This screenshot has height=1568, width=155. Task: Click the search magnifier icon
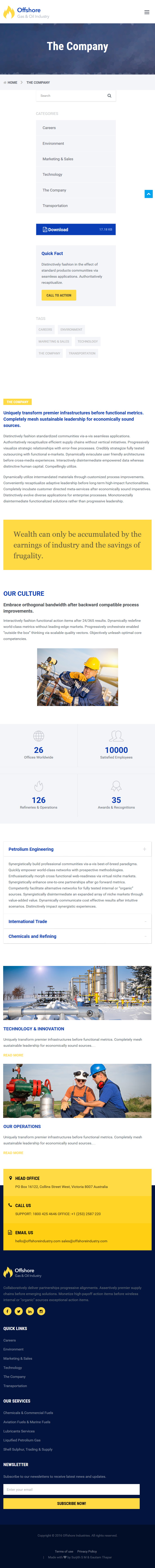pos(109,96)
